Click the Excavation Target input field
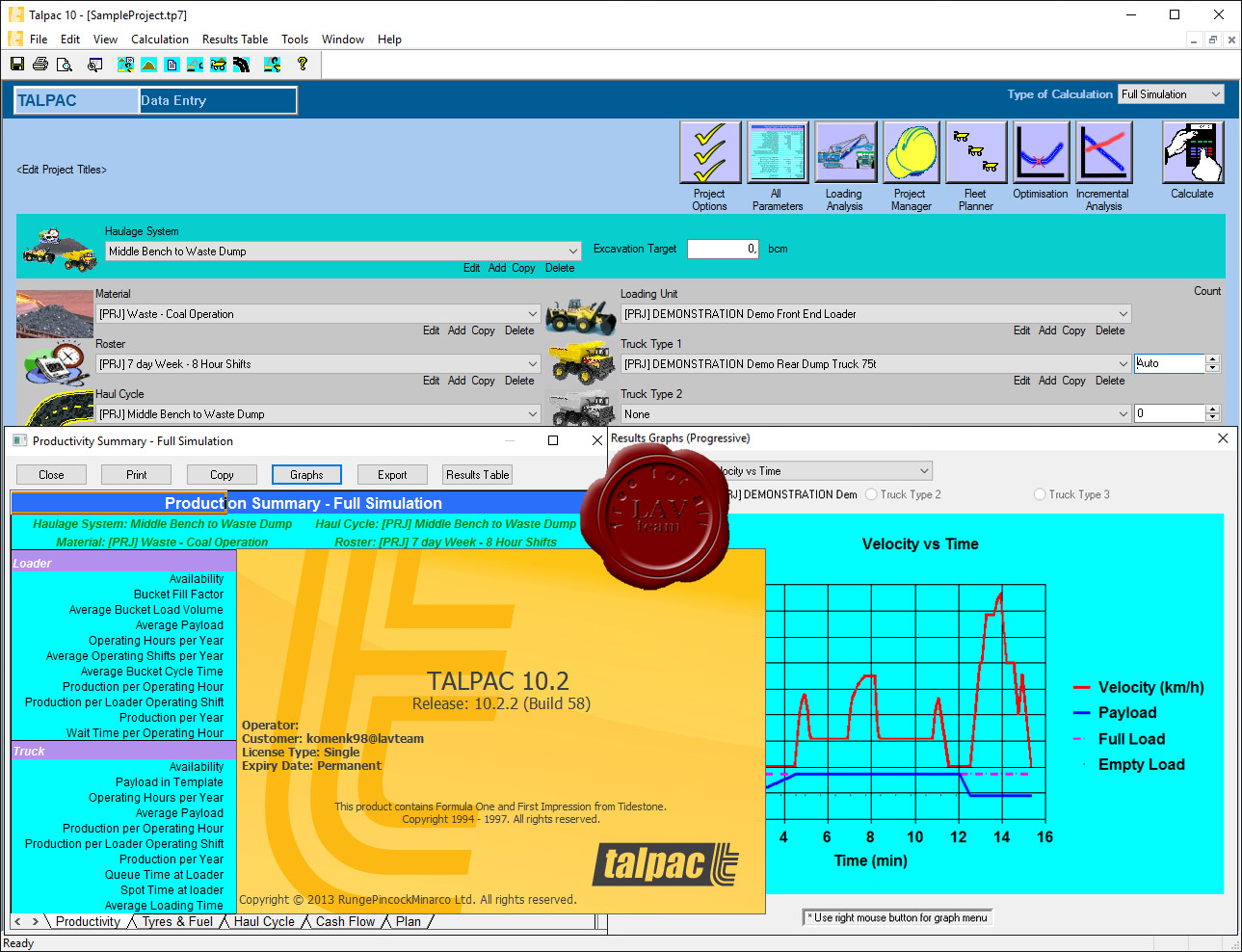Viewport: 1242px width, 952px height. pos(724,249)
